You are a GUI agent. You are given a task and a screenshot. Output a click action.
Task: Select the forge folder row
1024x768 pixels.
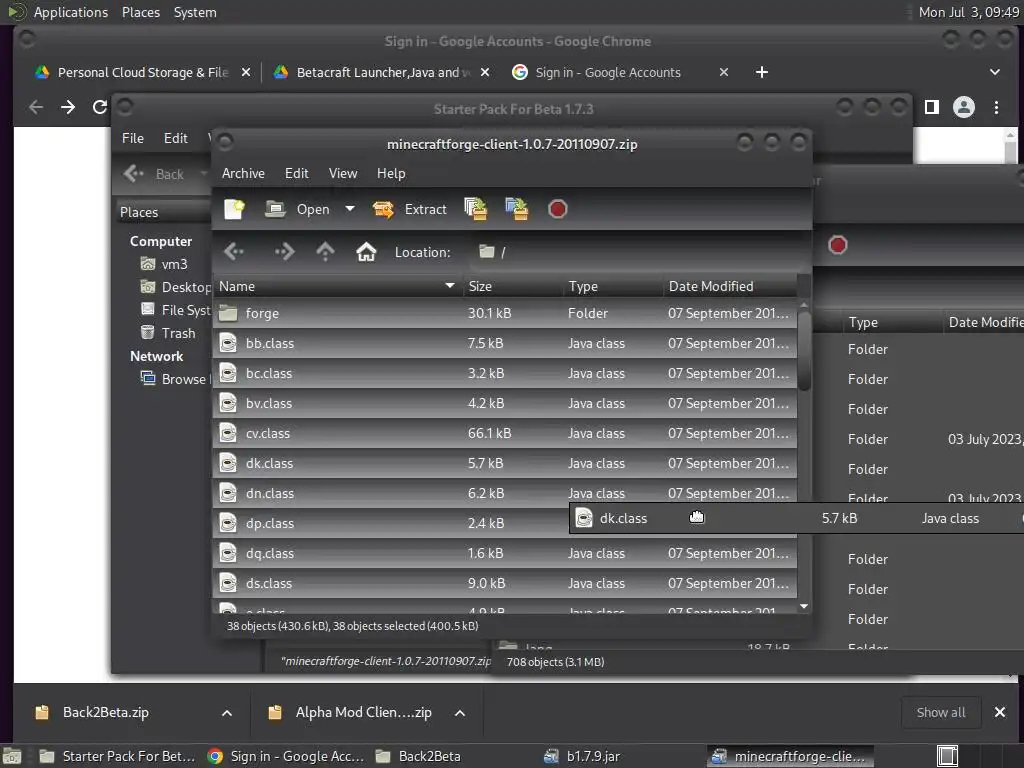pos(504,313)
